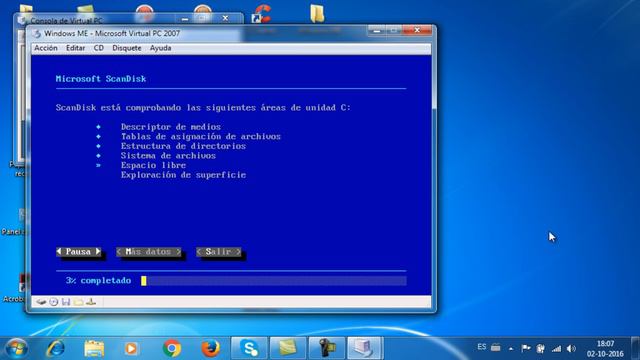
Task: Click the hard disk activity status icon
Action: 41,302
